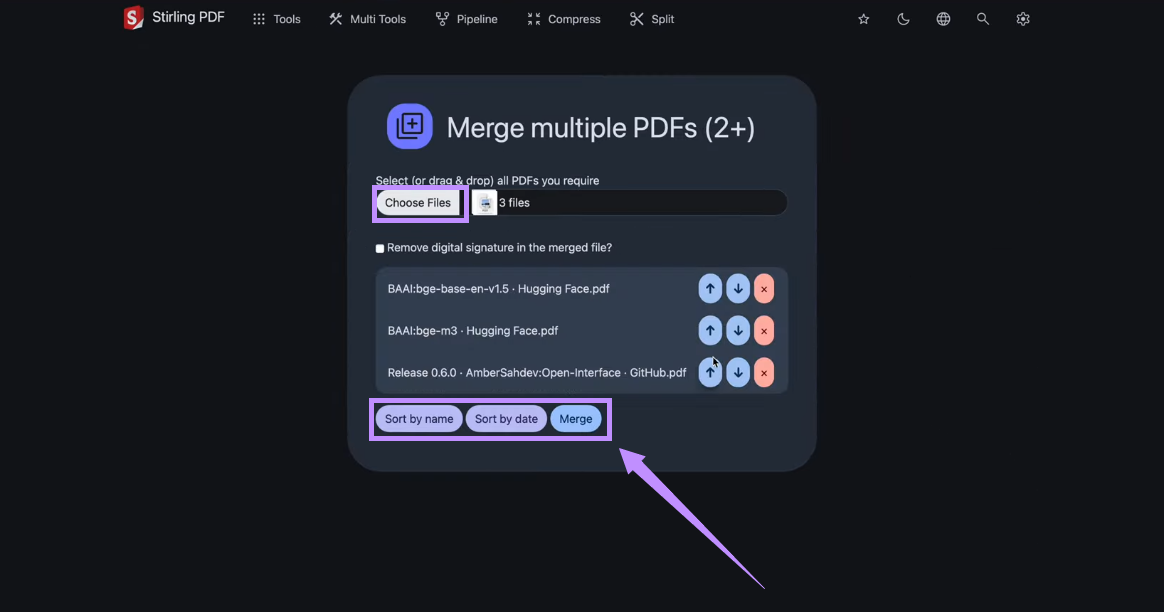
Task: Sort files by name
Action: (x=419, y=418)
